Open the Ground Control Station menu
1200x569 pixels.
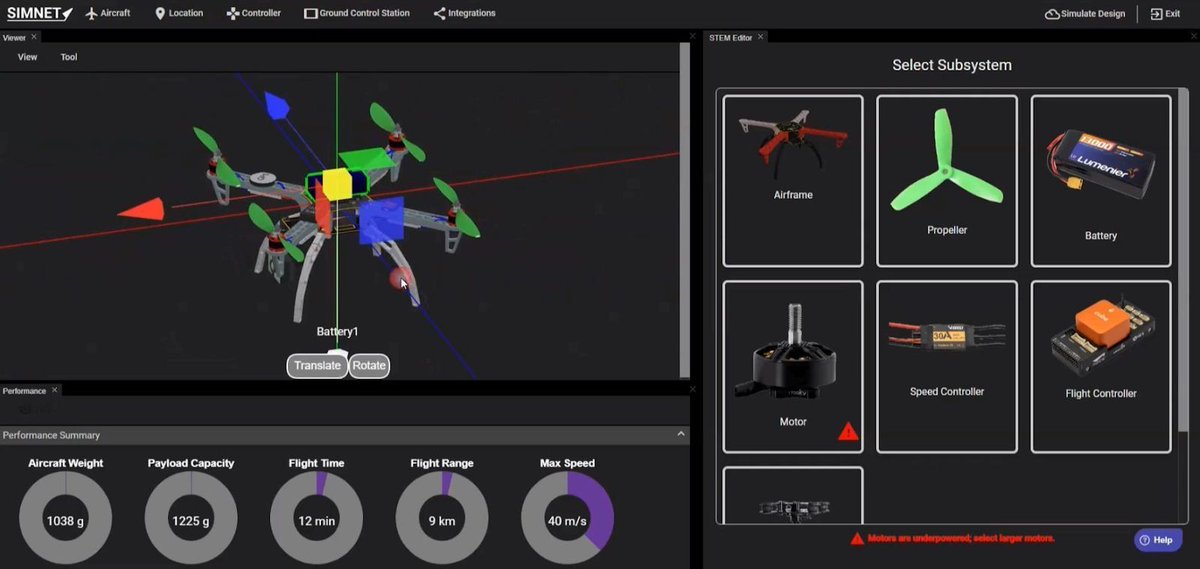click(x=357, y=13)
